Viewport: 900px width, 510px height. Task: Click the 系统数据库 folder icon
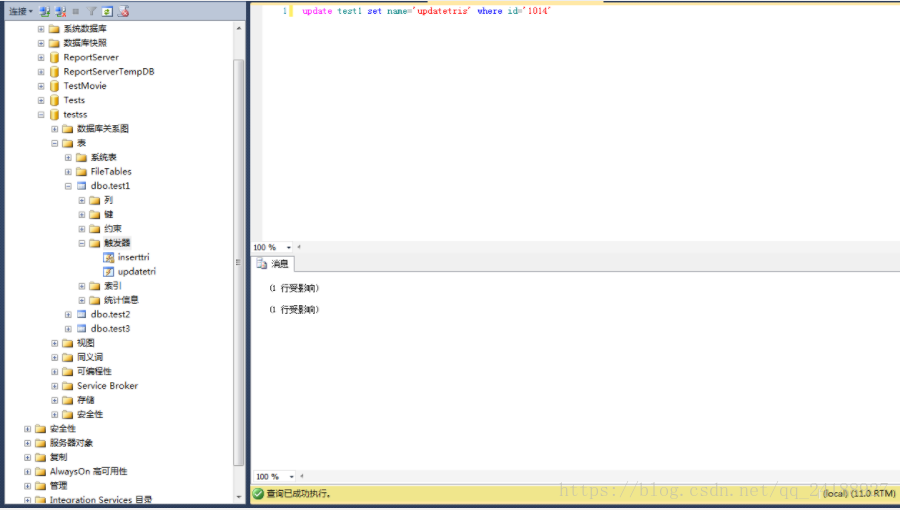55,29
